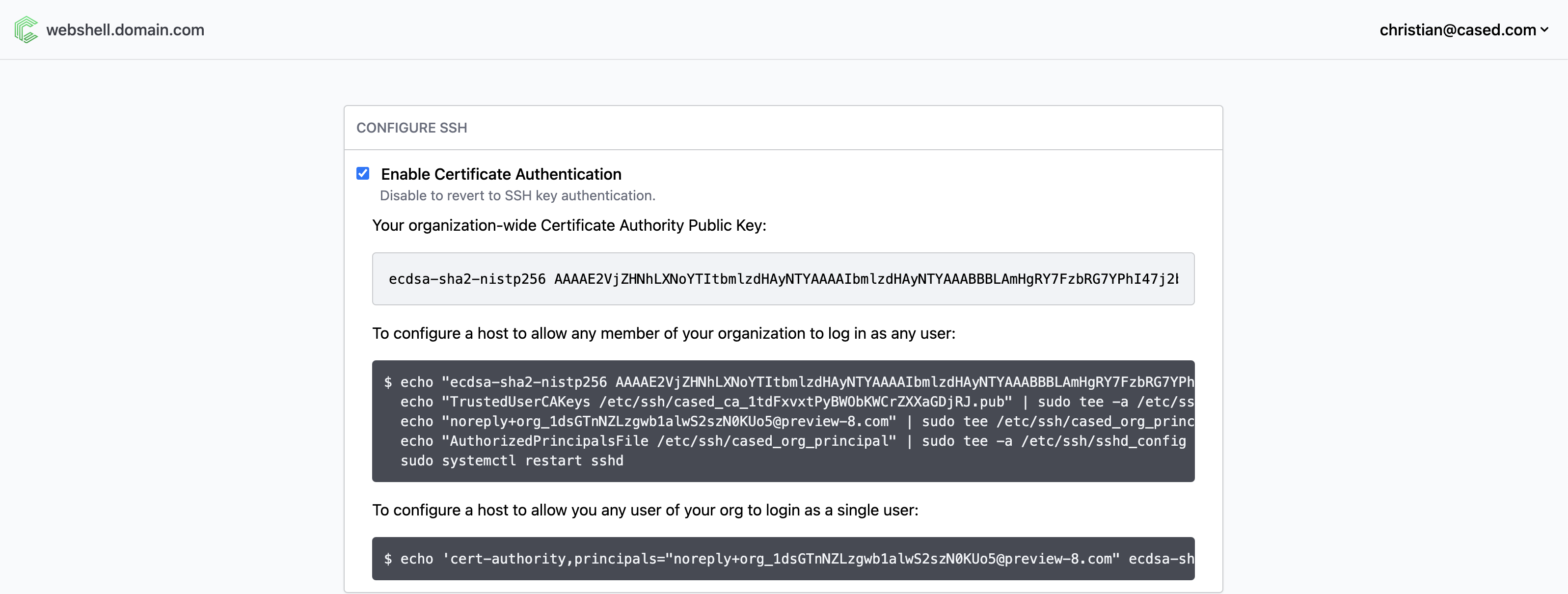
Task: Click the 'organization-wide Certificate Authority Public Key' label
Action: (x=568, y=225)
